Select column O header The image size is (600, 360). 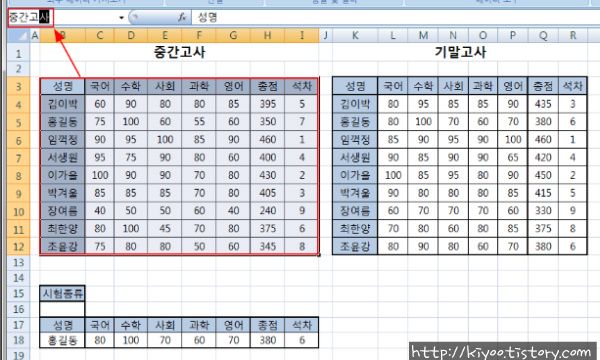coord(483,36)
